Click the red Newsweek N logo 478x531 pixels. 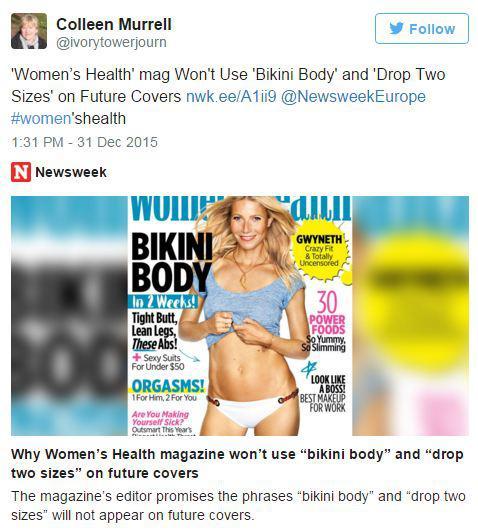pyautogui.click(x=21, y=172)
